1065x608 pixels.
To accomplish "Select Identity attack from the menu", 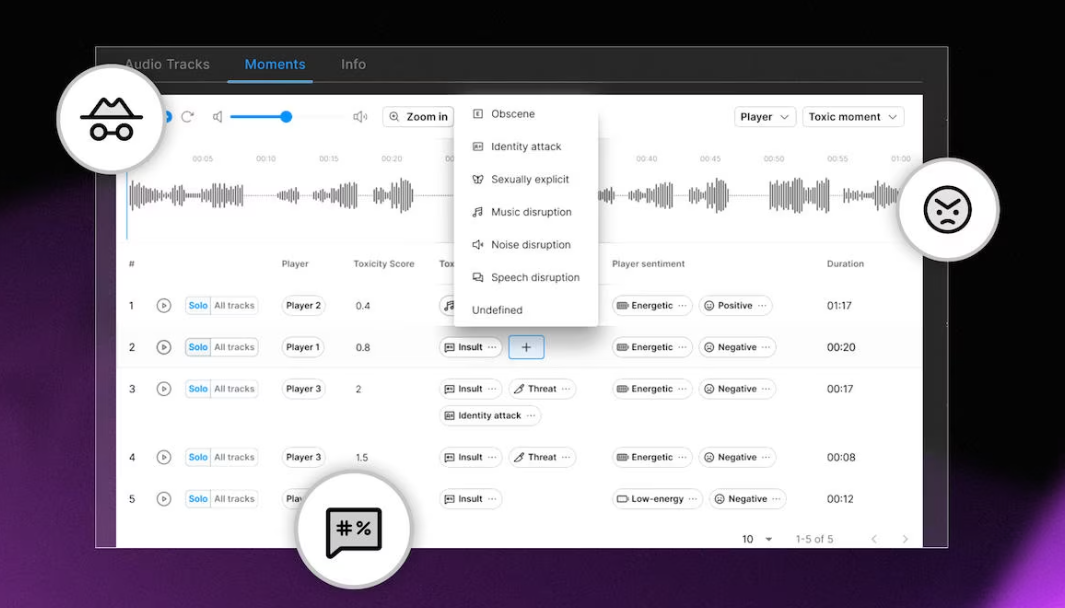I will click(526, 147).
